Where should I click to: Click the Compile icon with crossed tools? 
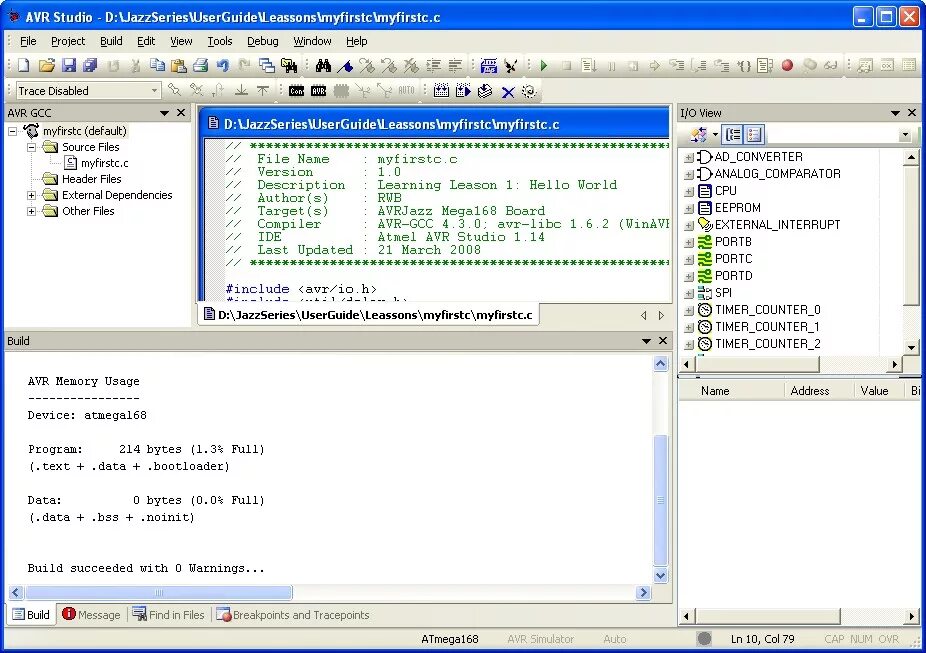point(511,66)
